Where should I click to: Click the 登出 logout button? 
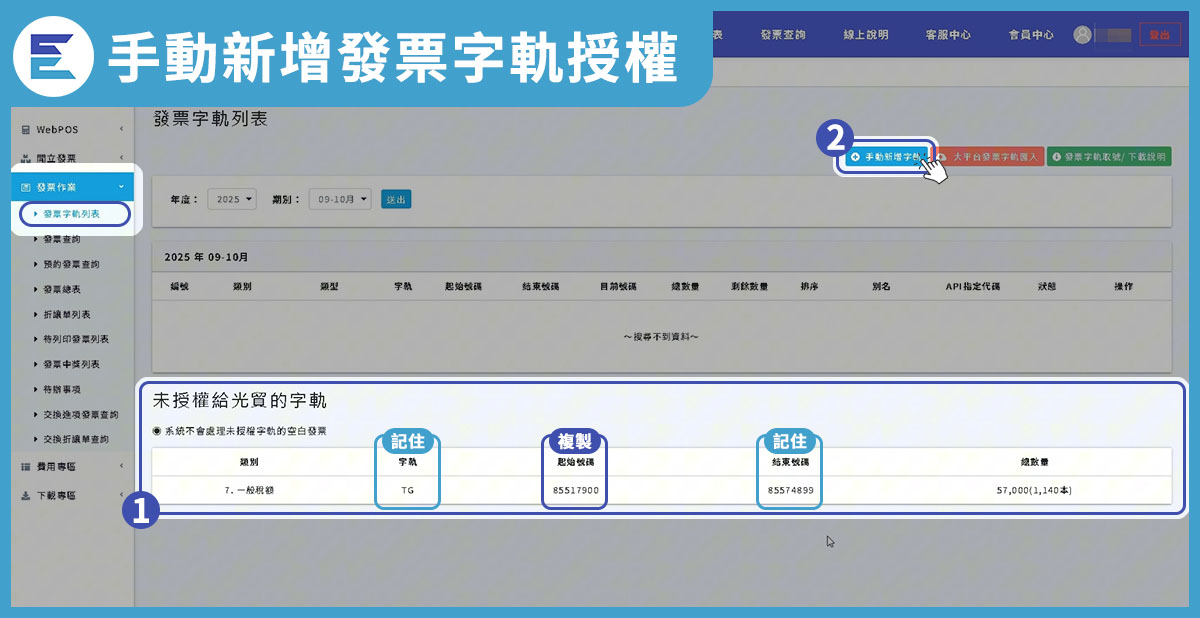tap(1162, 34)
